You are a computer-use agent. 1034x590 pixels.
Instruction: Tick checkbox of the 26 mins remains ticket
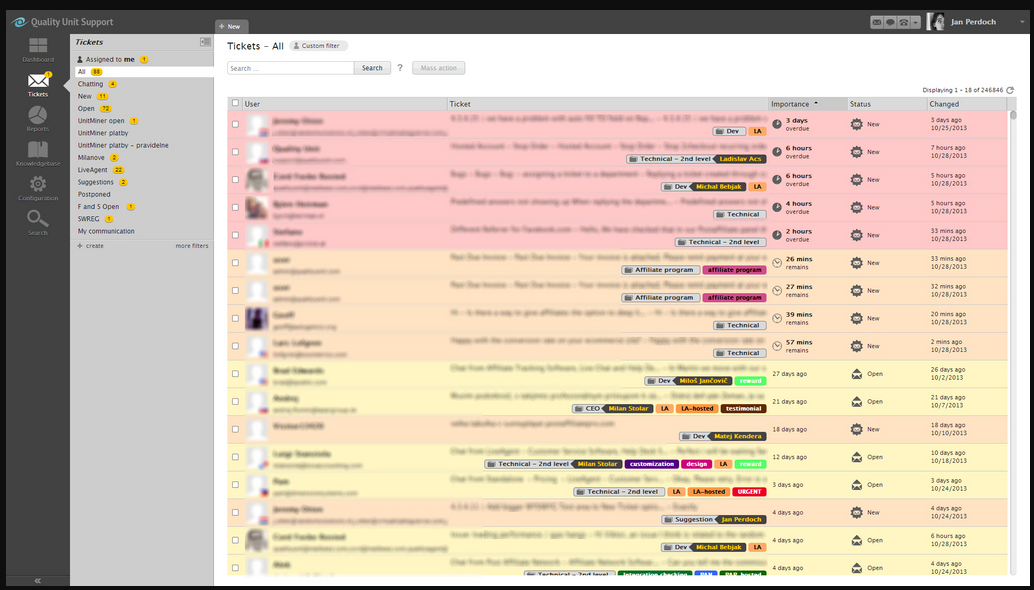[x=235, y=262]
